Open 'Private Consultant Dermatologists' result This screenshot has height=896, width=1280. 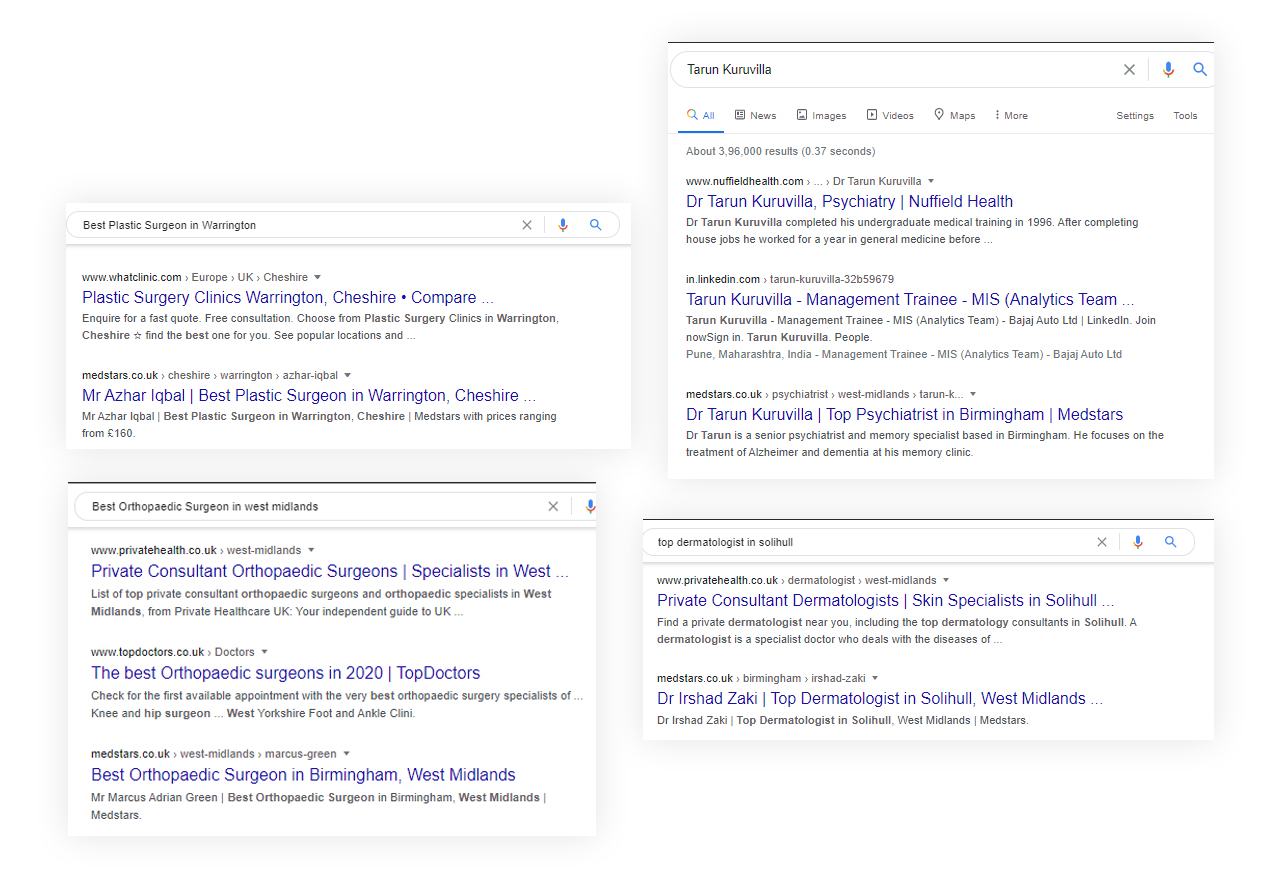click(885, 600)
